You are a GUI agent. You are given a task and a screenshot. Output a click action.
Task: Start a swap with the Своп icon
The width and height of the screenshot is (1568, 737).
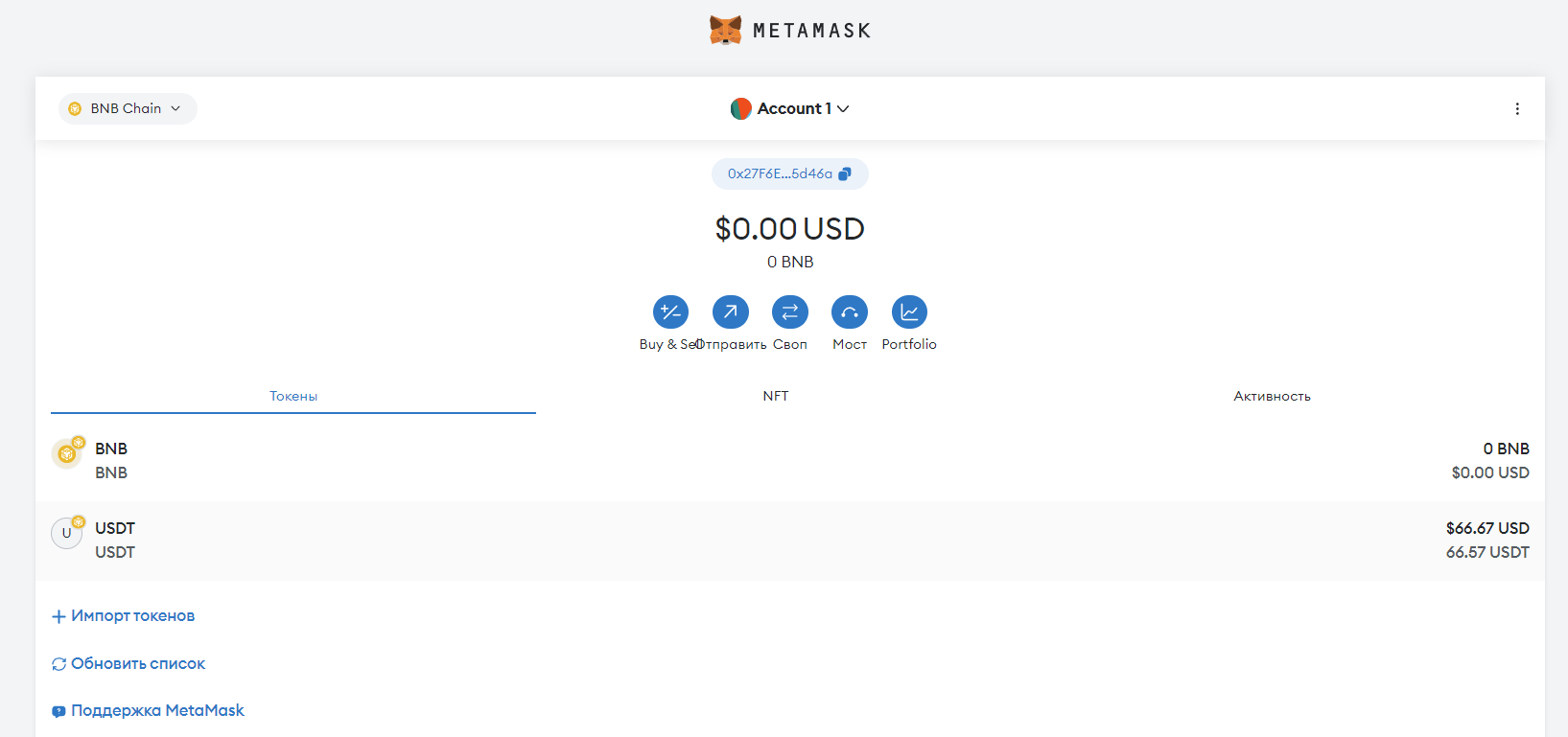tap(790, 312)
